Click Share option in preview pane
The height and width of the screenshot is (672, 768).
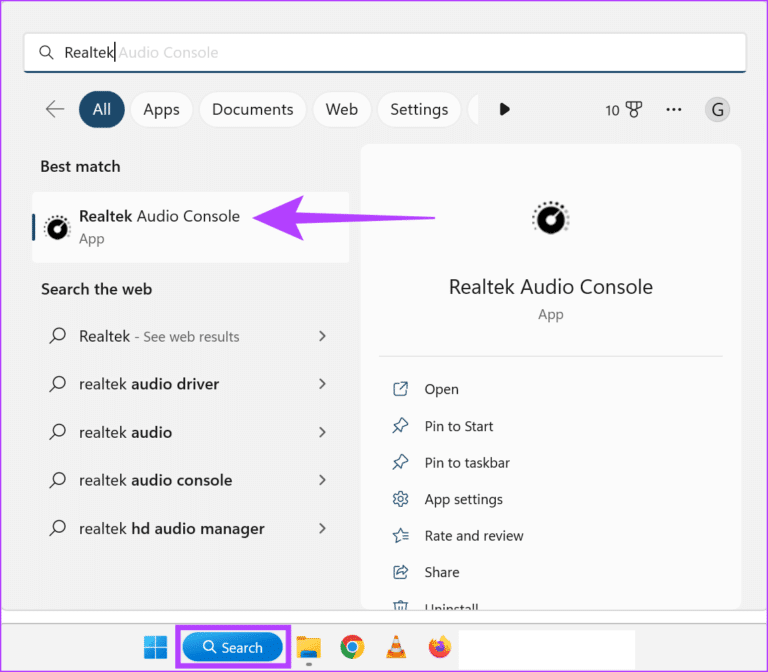coord(442,572)
